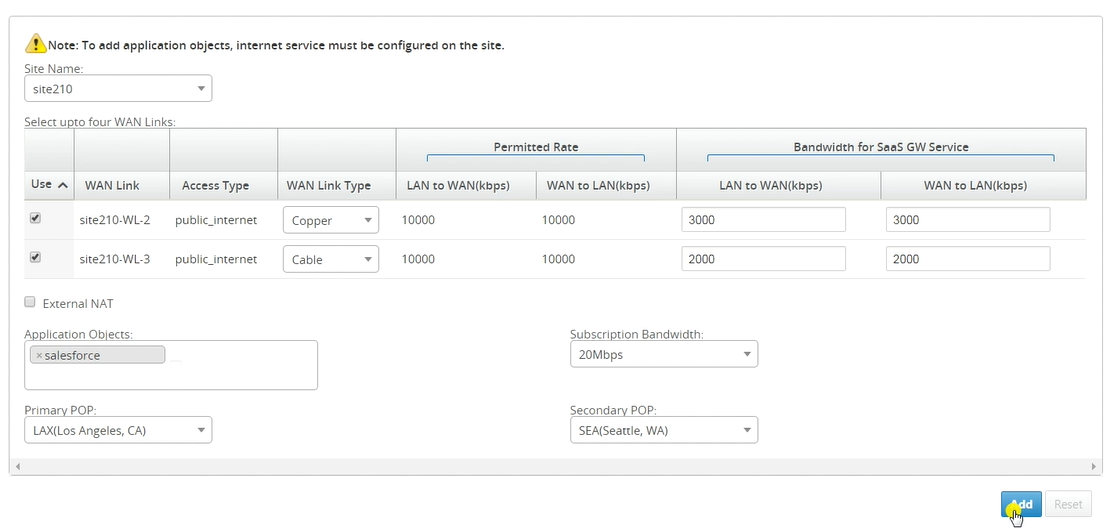Select the site210-WL-3 link name cell

[115, 259]
